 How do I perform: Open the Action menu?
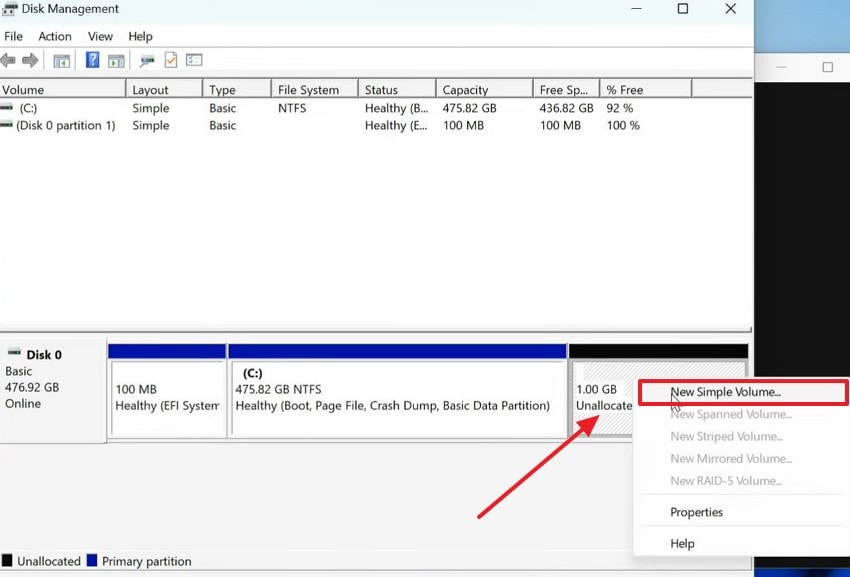tap(55, 36)
